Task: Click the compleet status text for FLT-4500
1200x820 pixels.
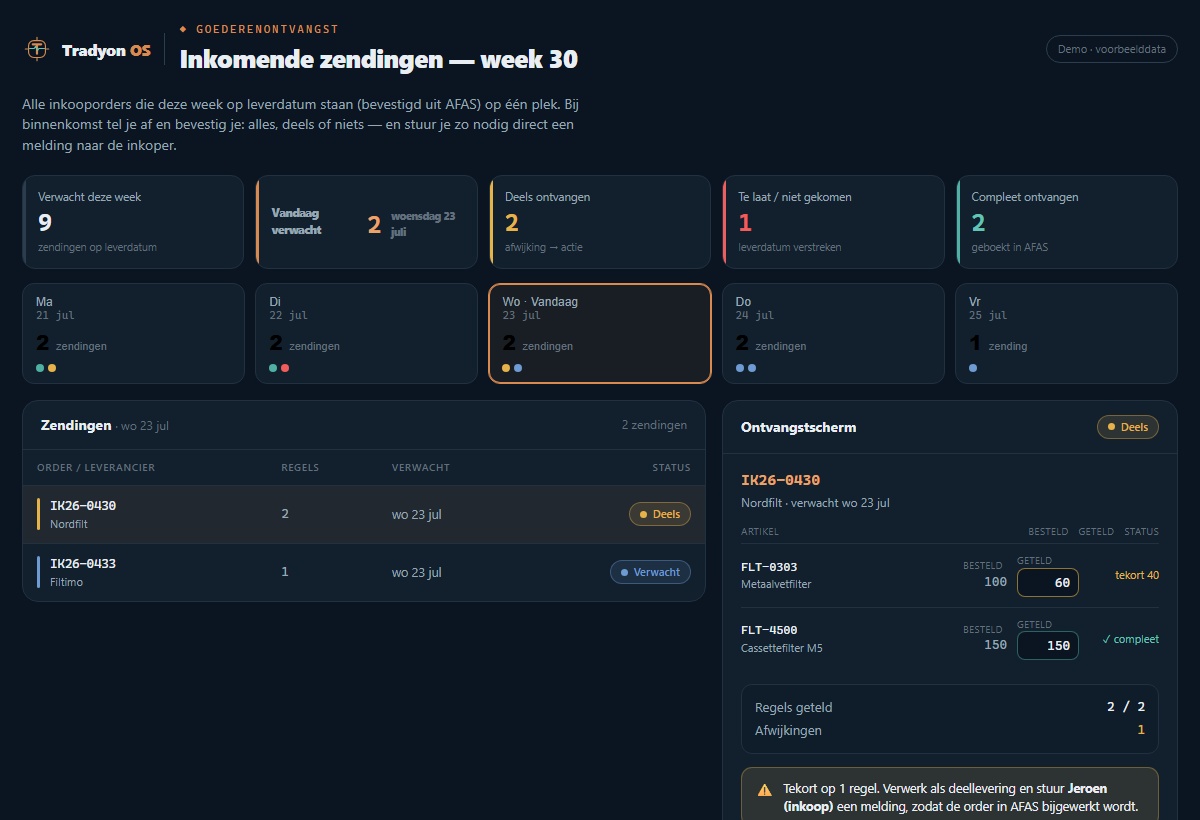Action: 1130,639
